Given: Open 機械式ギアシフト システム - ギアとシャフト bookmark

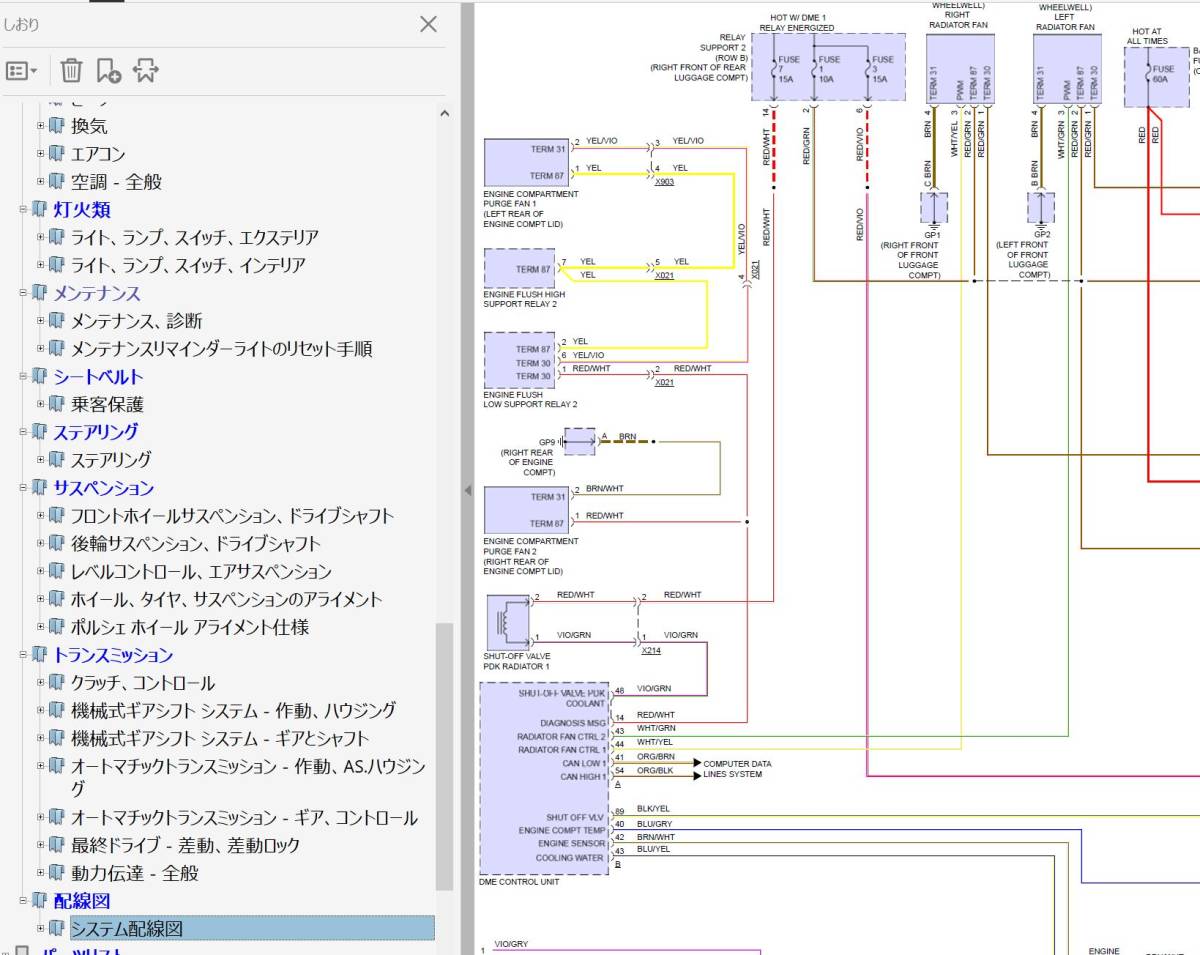Looking at the screenshot, I should (220, 739).
